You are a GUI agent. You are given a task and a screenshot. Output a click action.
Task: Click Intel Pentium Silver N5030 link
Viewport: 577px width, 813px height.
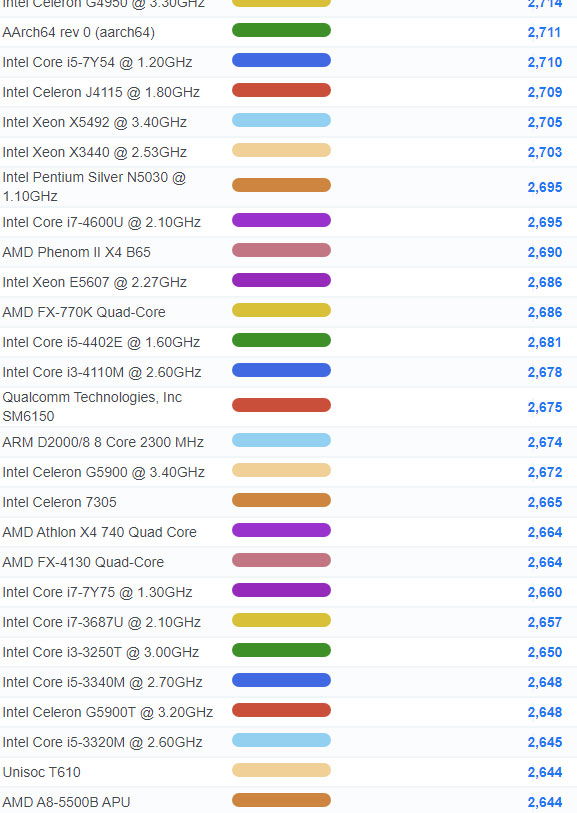click(94, 187)
